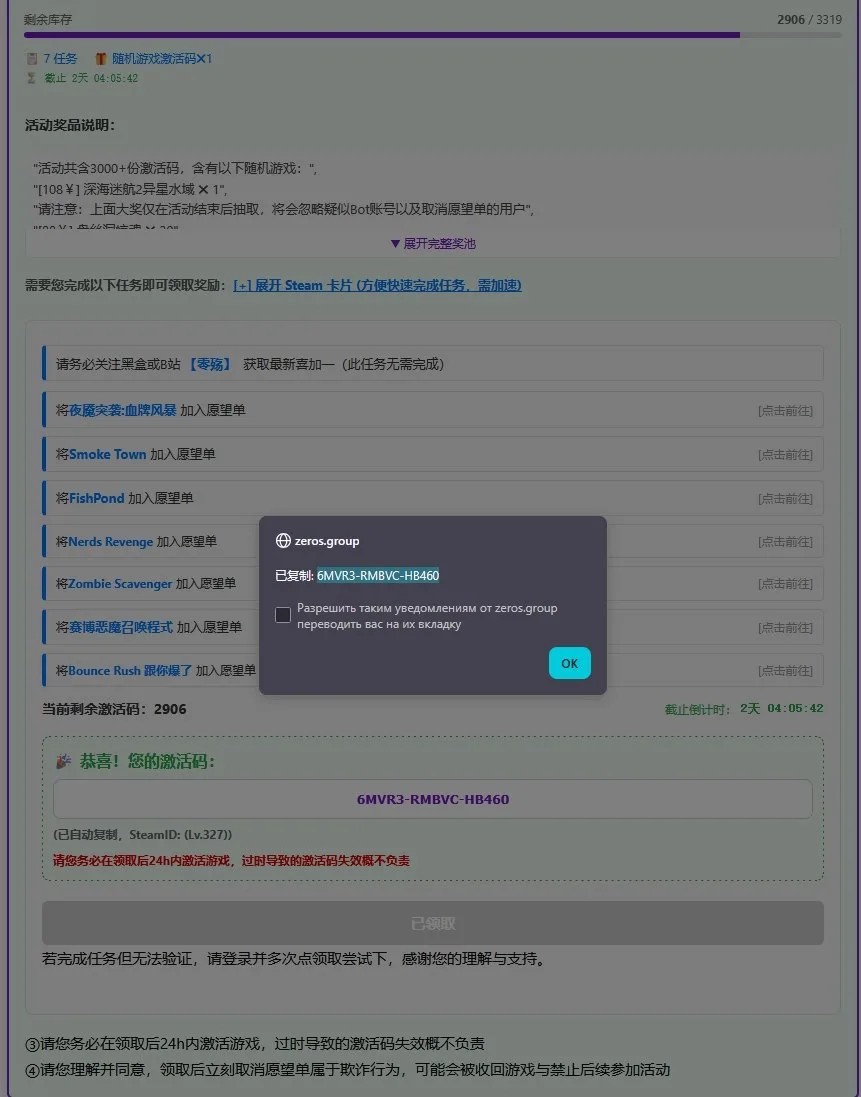This screenshot has height=1097, width=861.
Task: Click the party popper icon beside 恭喜
Action: coord(64,761)
